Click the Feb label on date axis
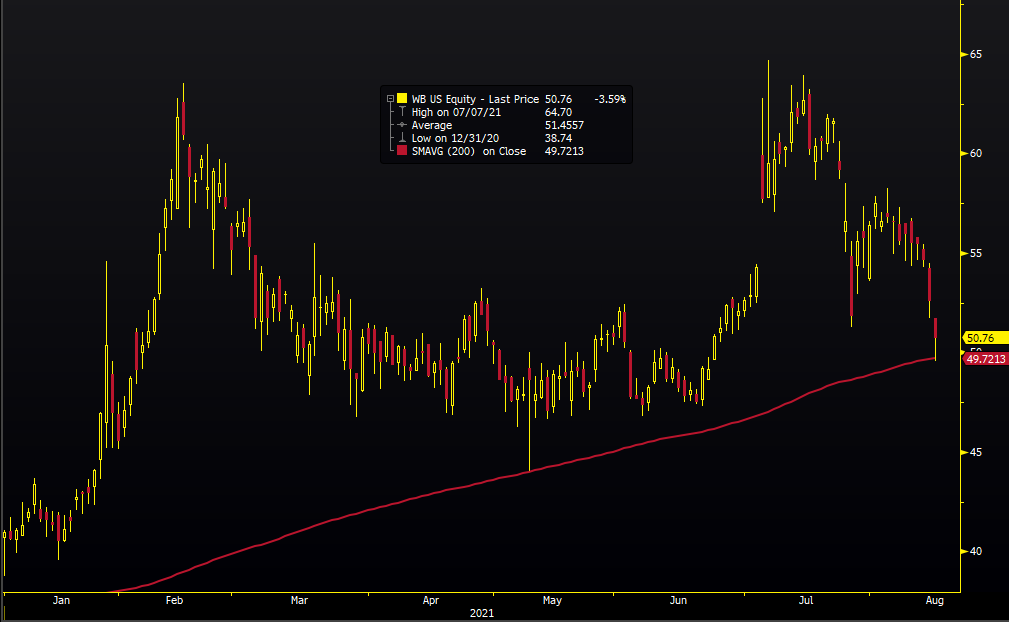Image resolution: width=1009 pixels, height=622 pixels. (174, 600)
